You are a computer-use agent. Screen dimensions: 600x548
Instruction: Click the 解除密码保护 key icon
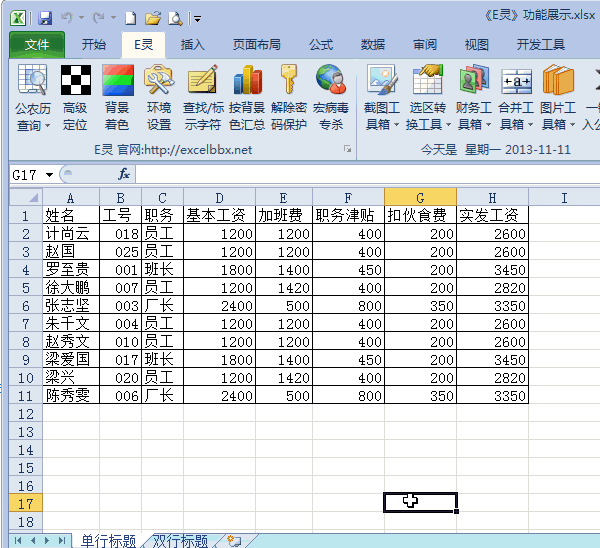click(x=289, y=80)
